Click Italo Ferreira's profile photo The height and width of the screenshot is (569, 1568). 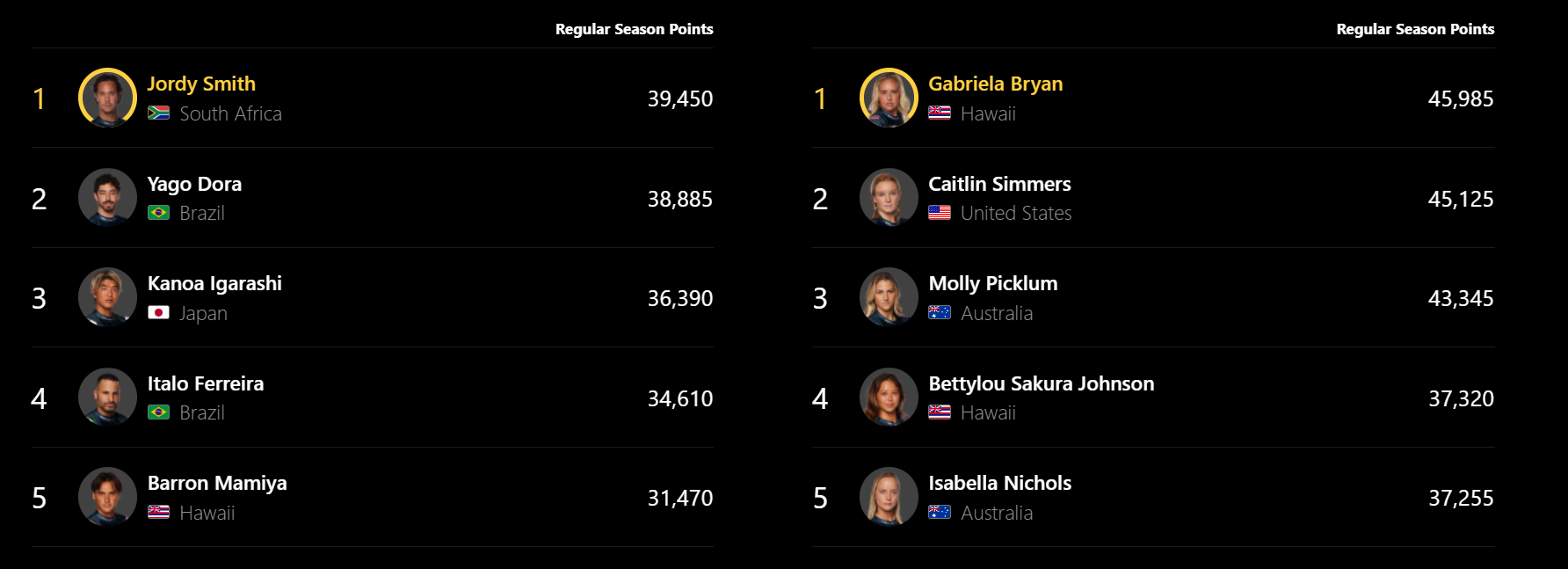click(x=107, y=398)
